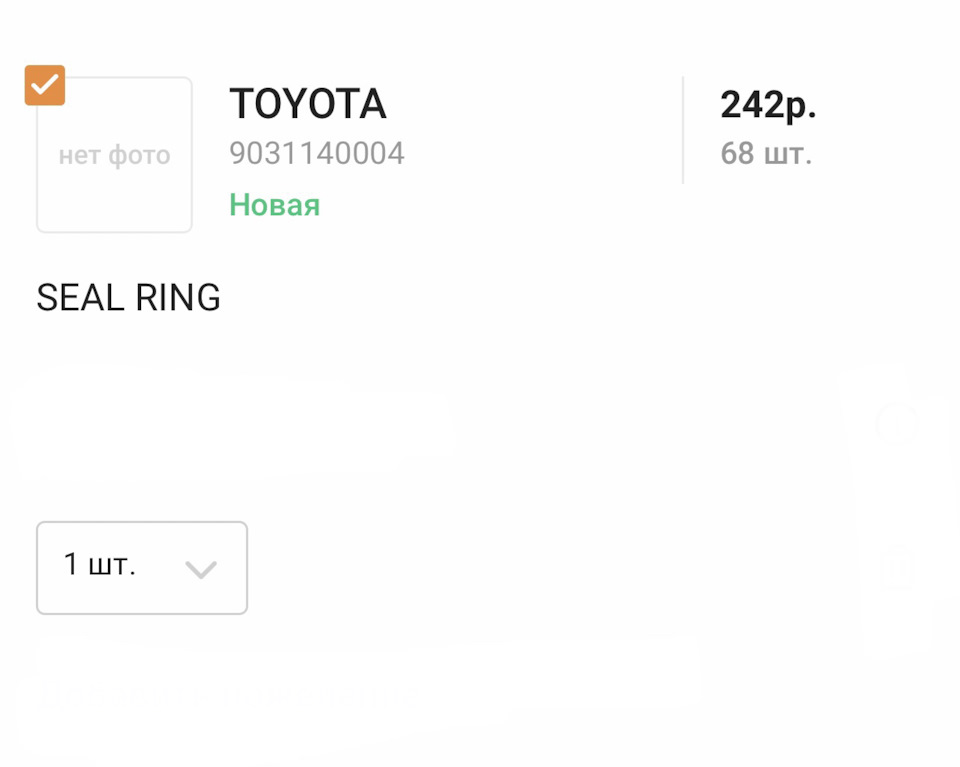The height and width of the screenshot is (767, 960).
Task: Open part number 9031140004
Action: [316, 153]
